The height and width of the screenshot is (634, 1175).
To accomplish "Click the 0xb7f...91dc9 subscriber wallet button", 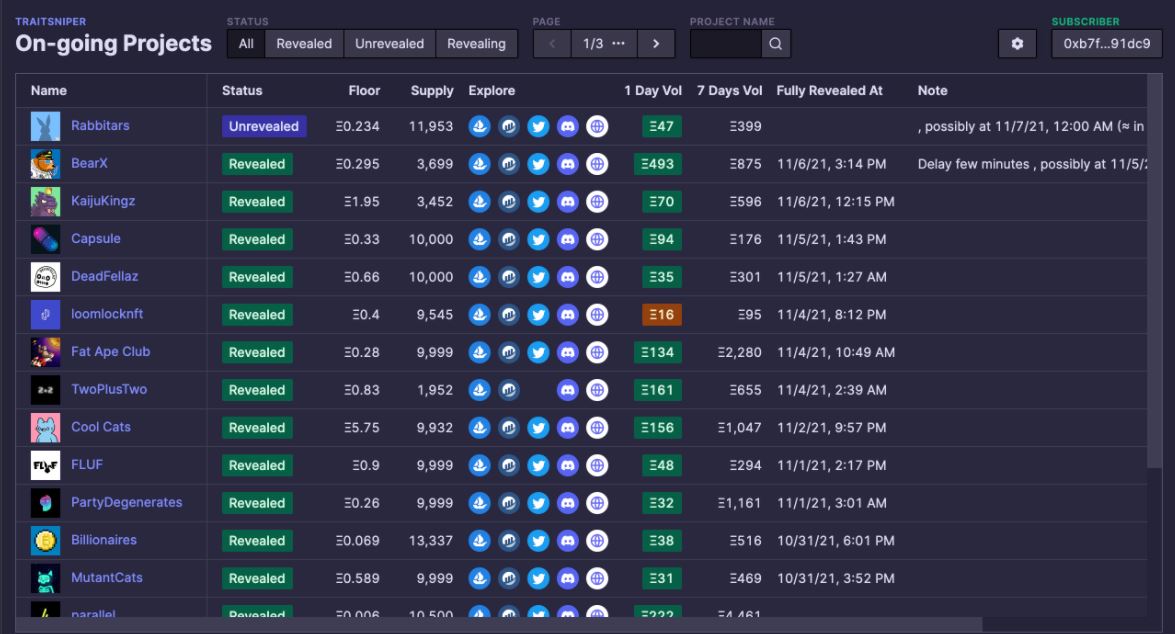I will pyautogui.click(x=1106, y=44).
